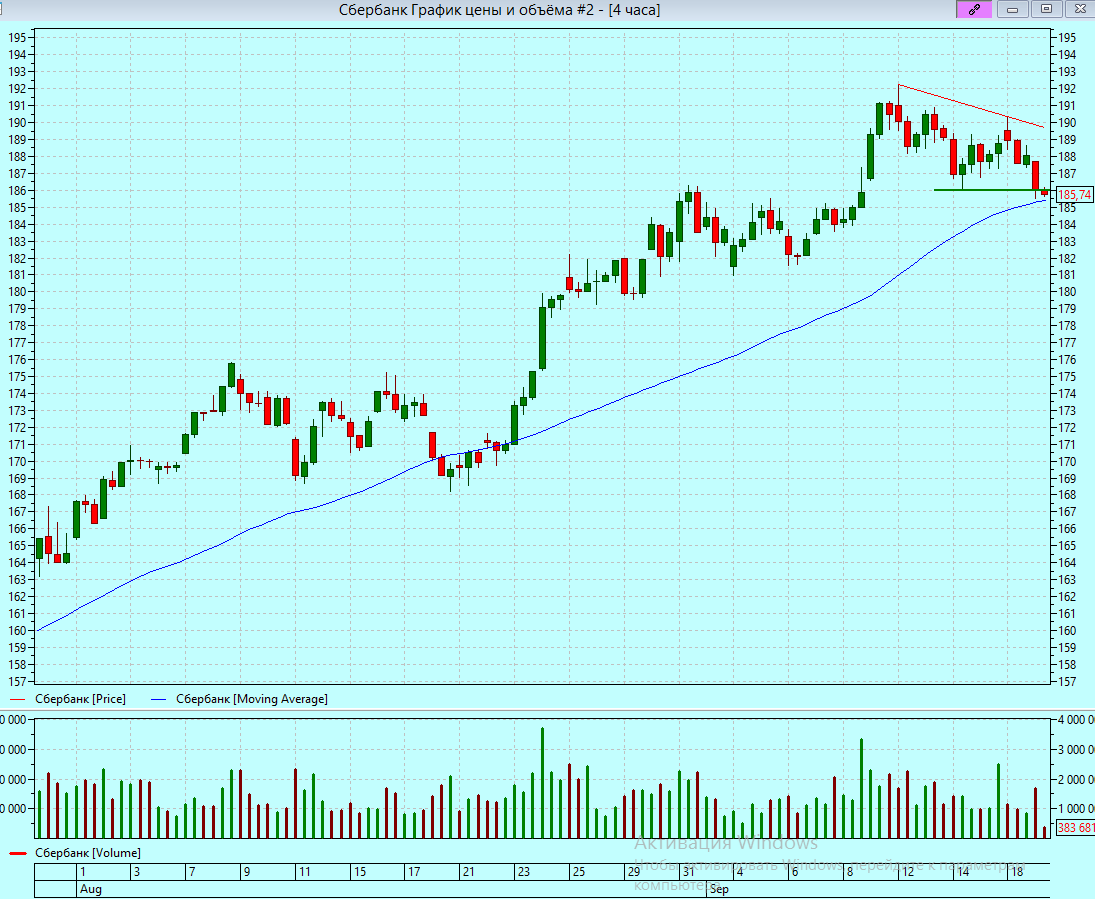Click date label 17 on the time axis

click(x=414, y=872)
